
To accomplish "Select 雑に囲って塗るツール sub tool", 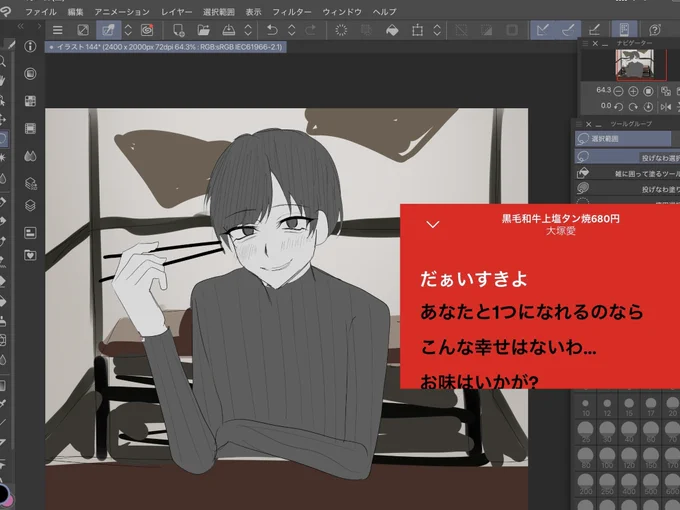I will click(627, 173).
